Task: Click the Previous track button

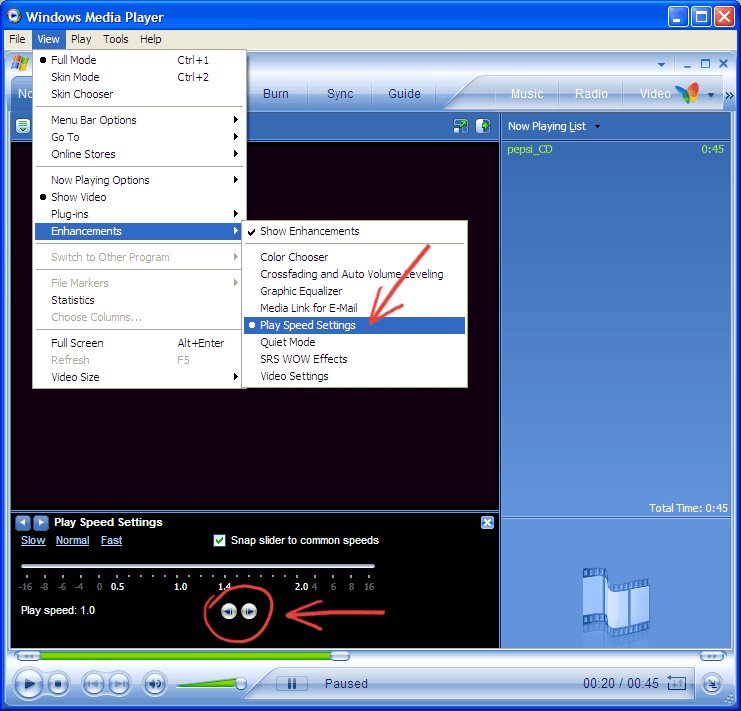Action: tap(94, 683)
